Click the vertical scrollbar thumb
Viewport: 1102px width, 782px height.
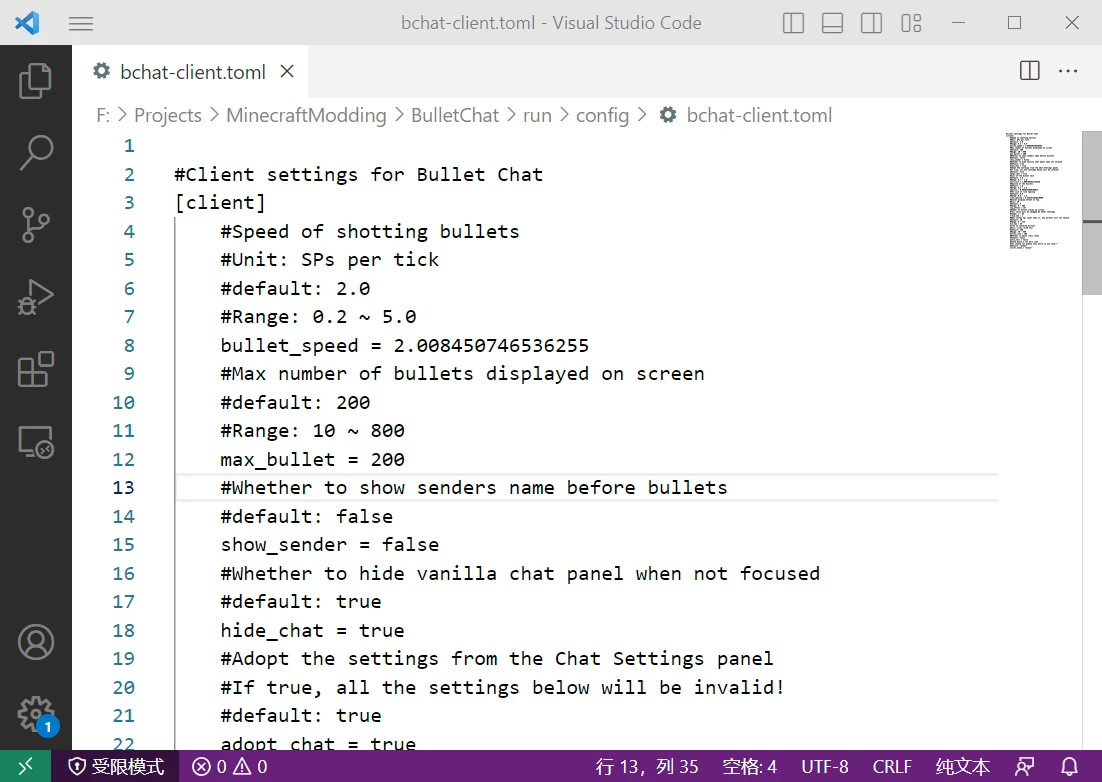click(x=1092, y=213)
